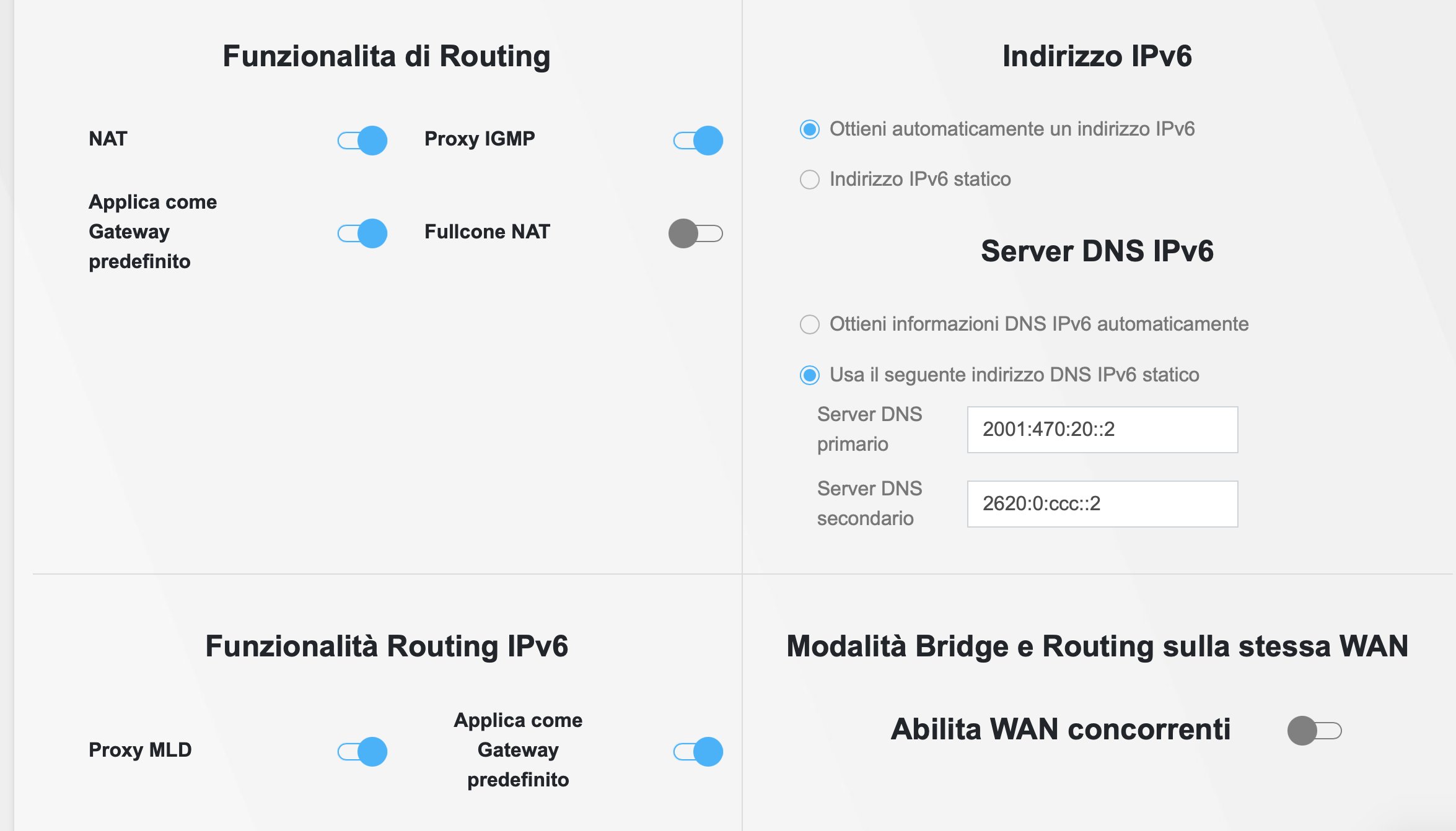This screenshot has height=831, width=1456.
Task: Click the Server DNS primario input field
Action: pos(1102,430)
